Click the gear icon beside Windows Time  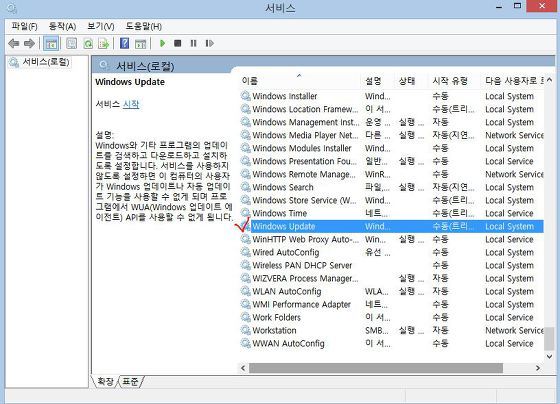(245, 213)
